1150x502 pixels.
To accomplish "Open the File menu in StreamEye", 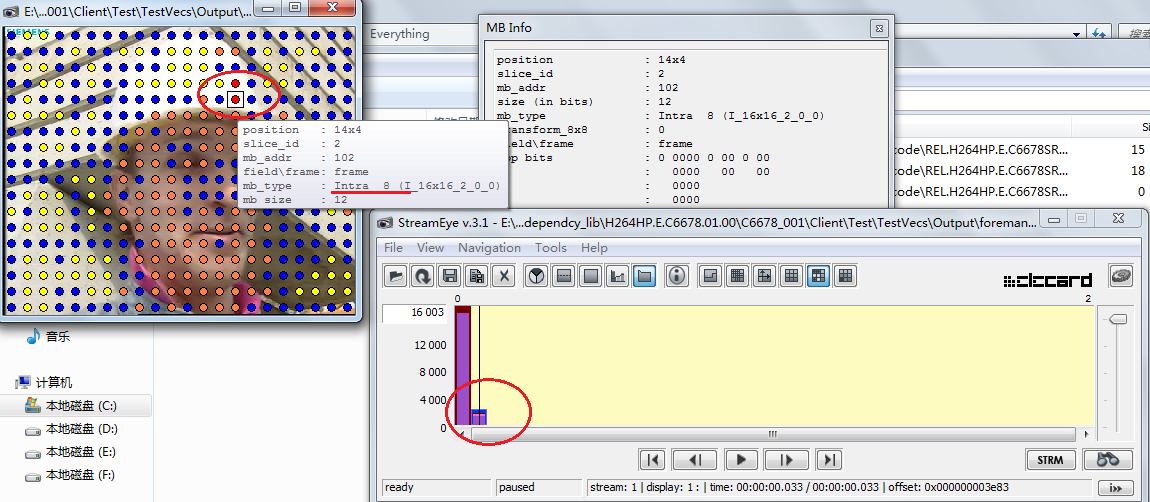I will point(394,247).
